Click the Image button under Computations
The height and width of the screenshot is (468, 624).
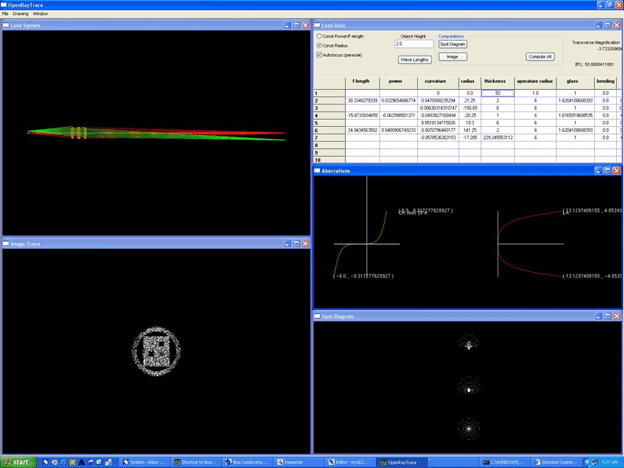pyautogui.click(x=452, y=57)
